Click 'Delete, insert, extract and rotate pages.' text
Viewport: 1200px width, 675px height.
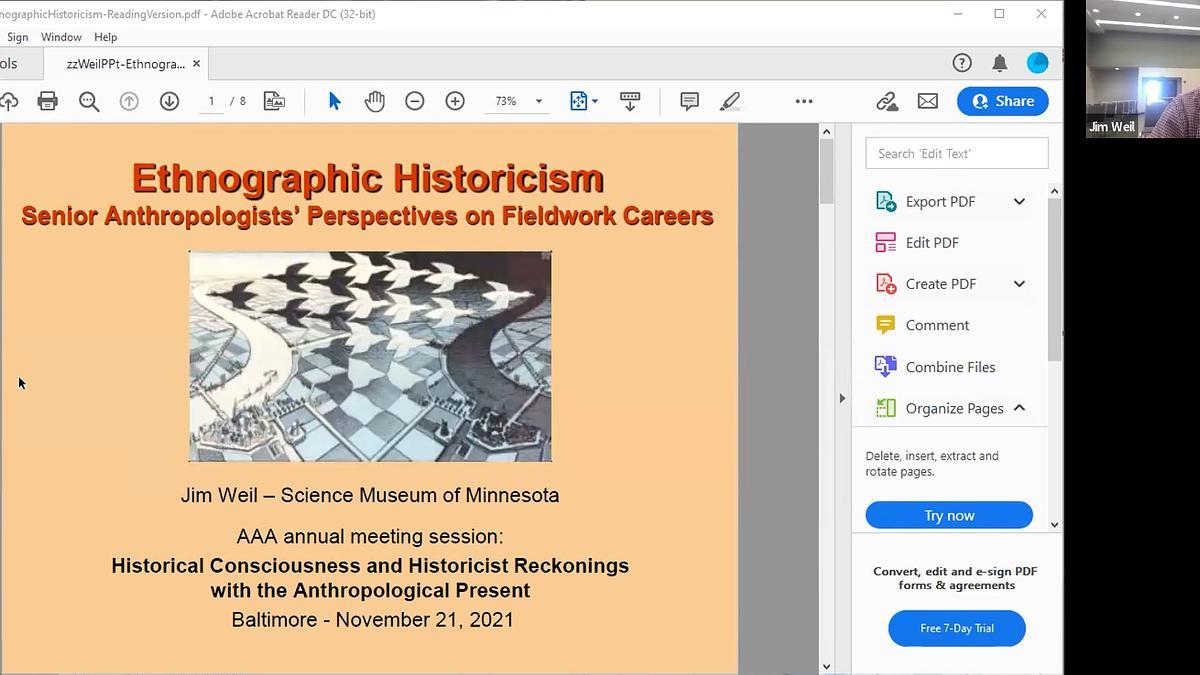click(x=932, y=464)
